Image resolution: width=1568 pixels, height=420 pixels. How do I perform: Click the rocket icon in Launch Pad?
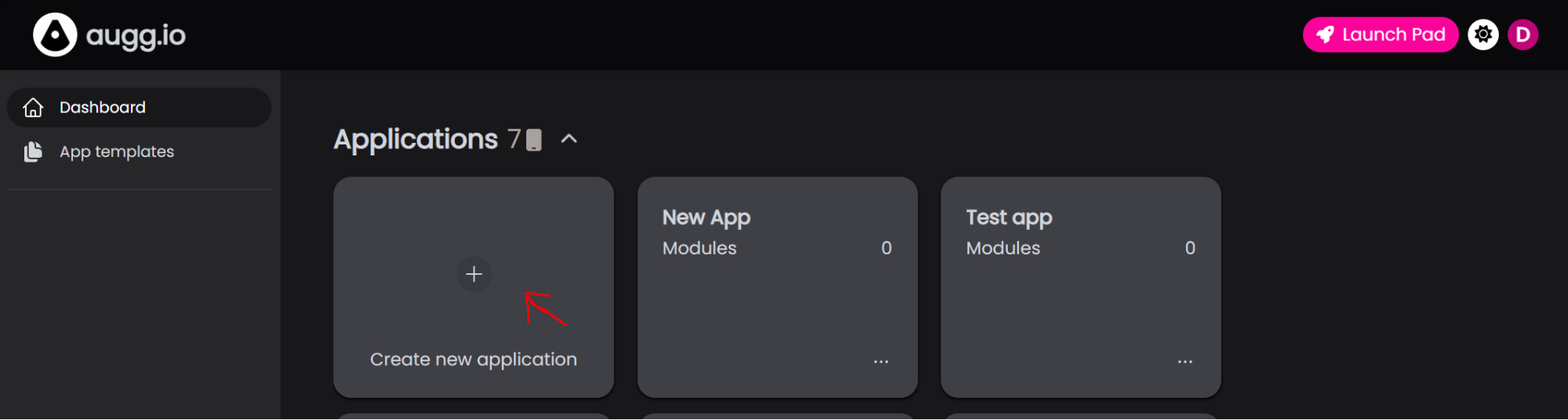pos(1325,35)
